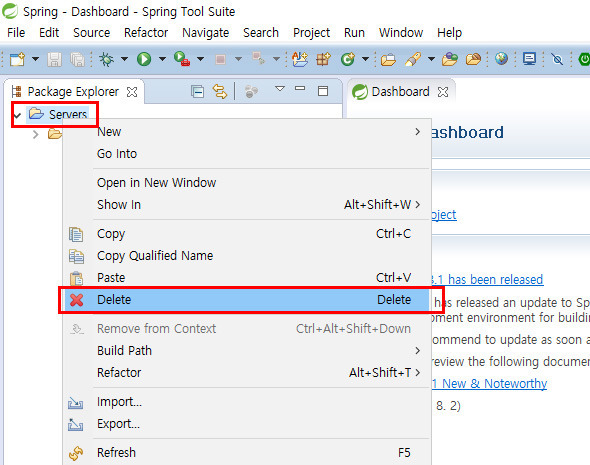Open the Source menu
590x465 pixels.
(91, 33)
